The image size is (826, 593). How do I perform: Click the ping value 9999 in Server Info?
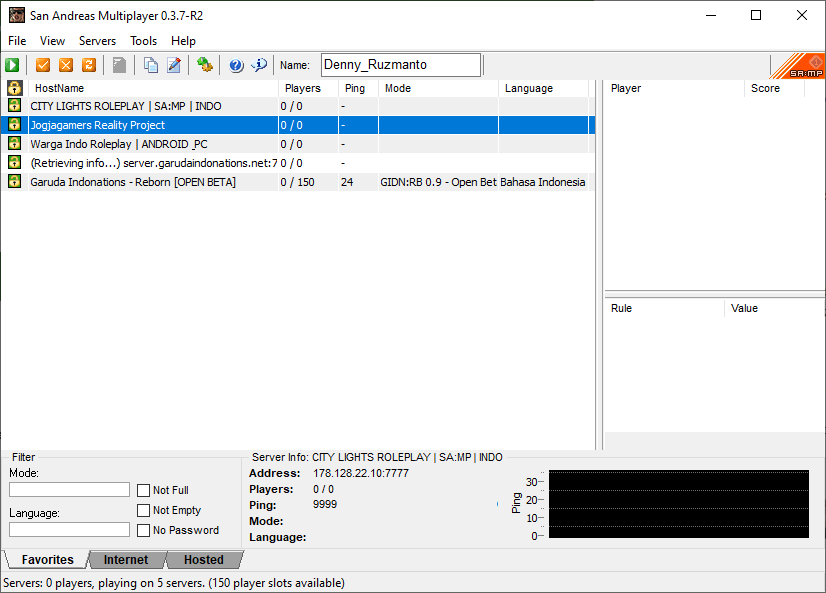324,505
